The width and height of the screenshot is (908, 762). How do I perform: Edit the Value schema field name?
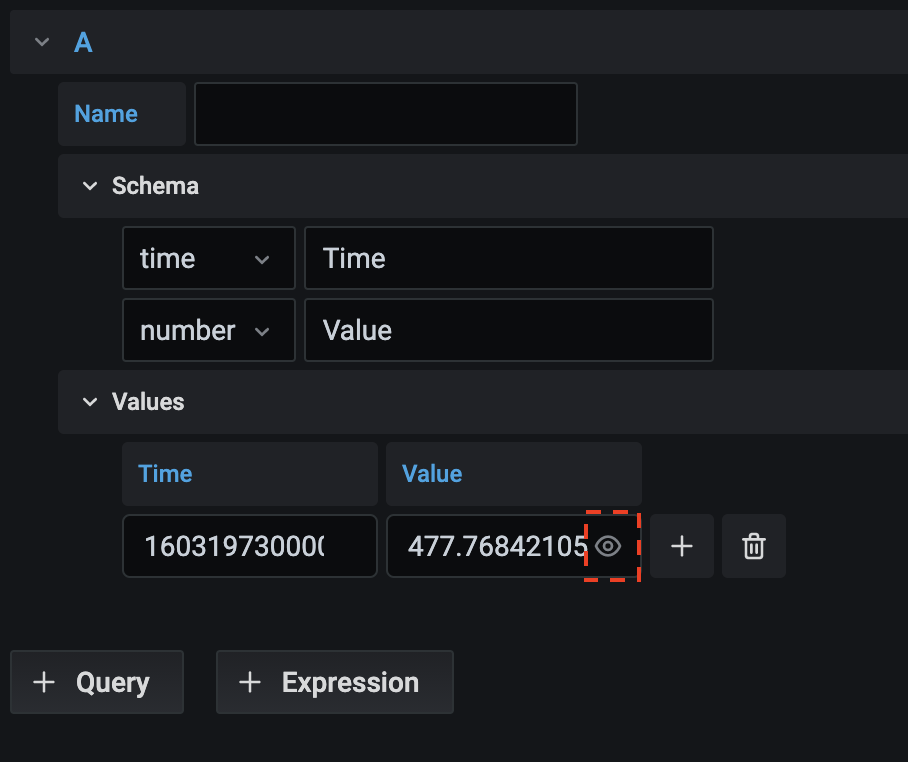point(508,330)
